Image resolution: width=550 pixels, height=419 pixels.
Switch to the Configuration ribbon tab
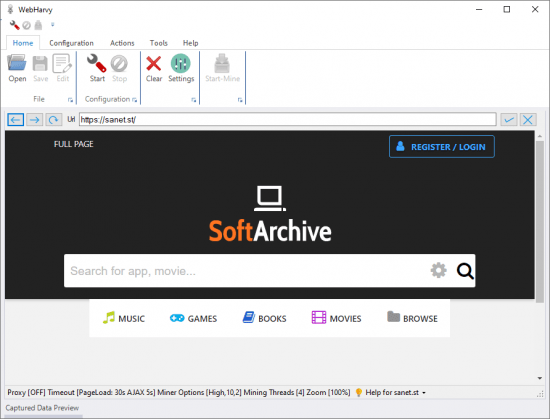point(72,43)
